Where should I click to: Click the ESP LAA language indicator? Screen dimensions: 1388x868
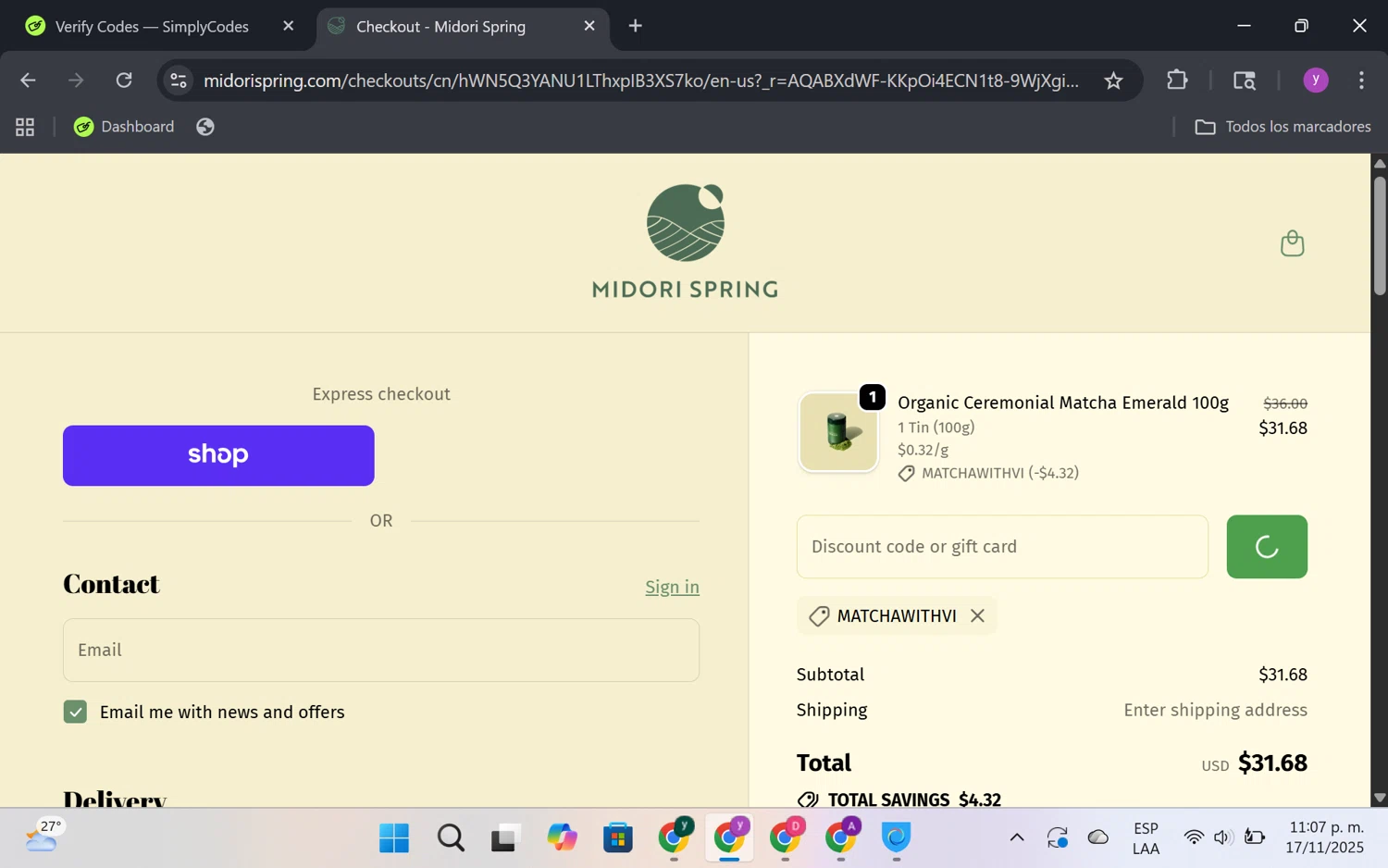(1146, 837)
